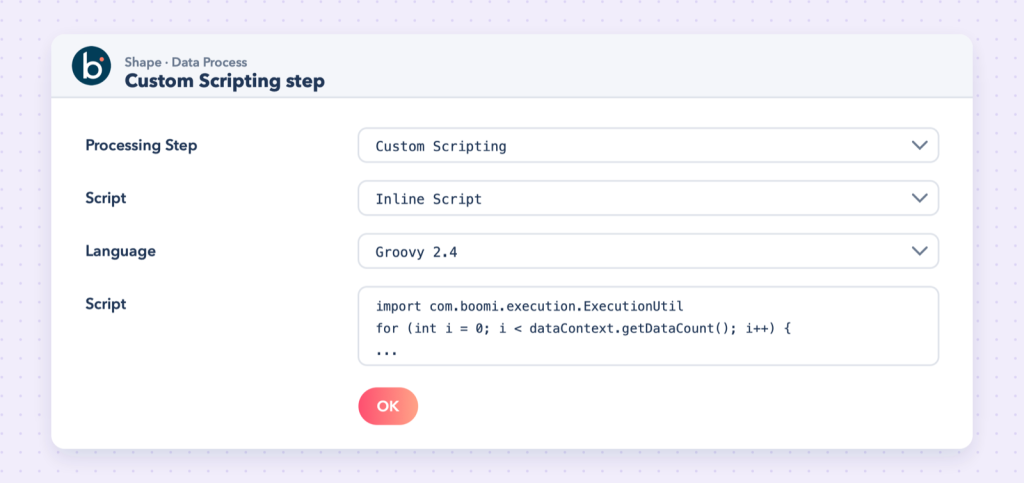Click chevron arrow of Groovy 2.4 field
The height and width of the screenshot is (483, 1024).
920,251
